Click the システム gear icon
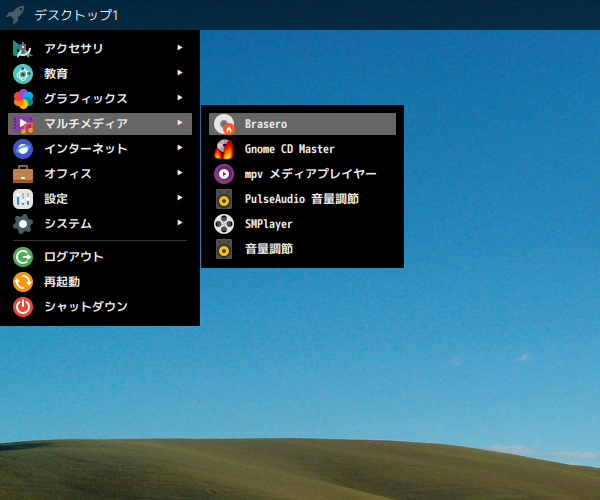Screen dimensions: 600x500 pos(23,224)
